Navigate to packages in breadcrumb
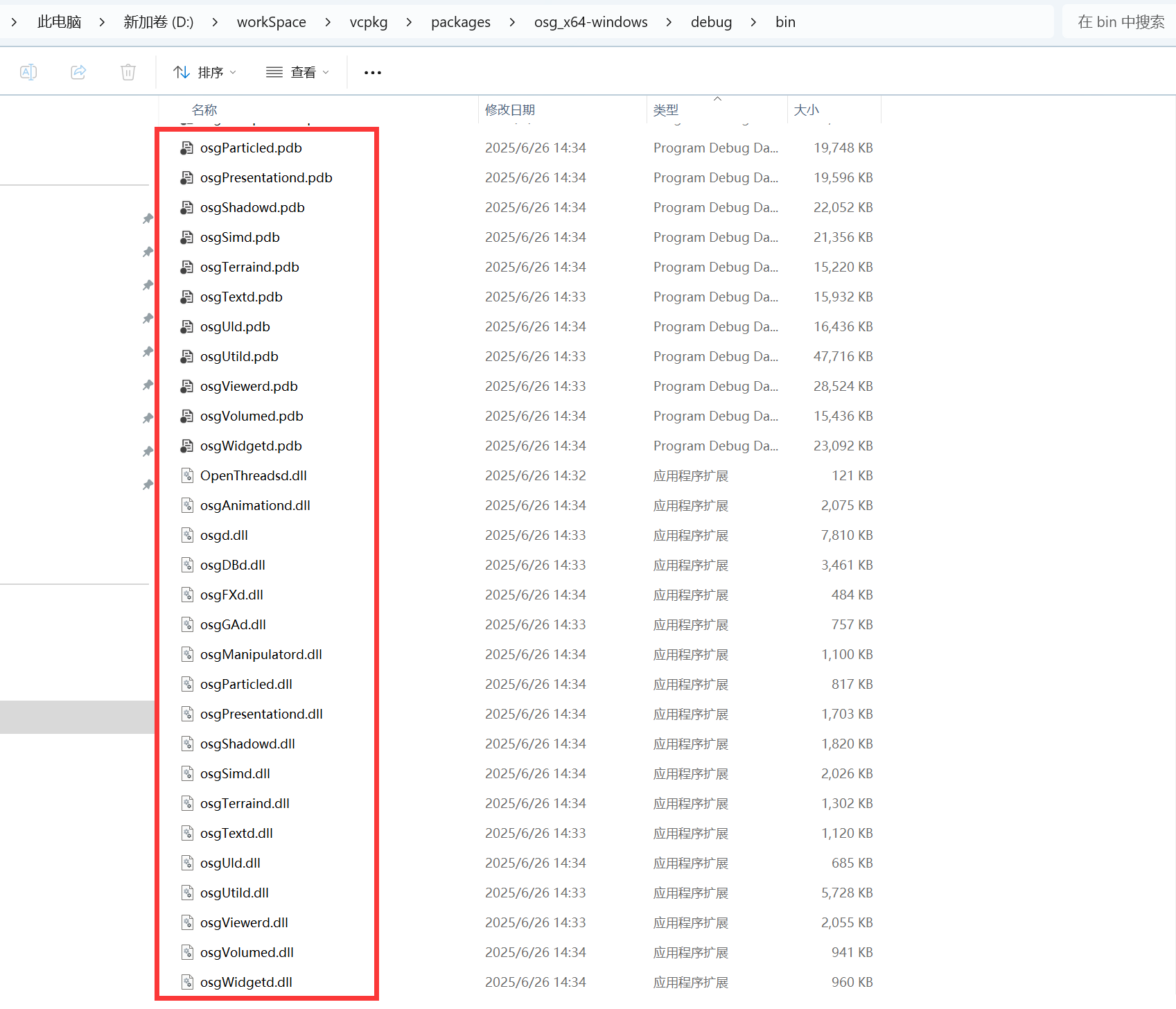This screenshot has width=1176, height=1009. click(x=461, y=22)
